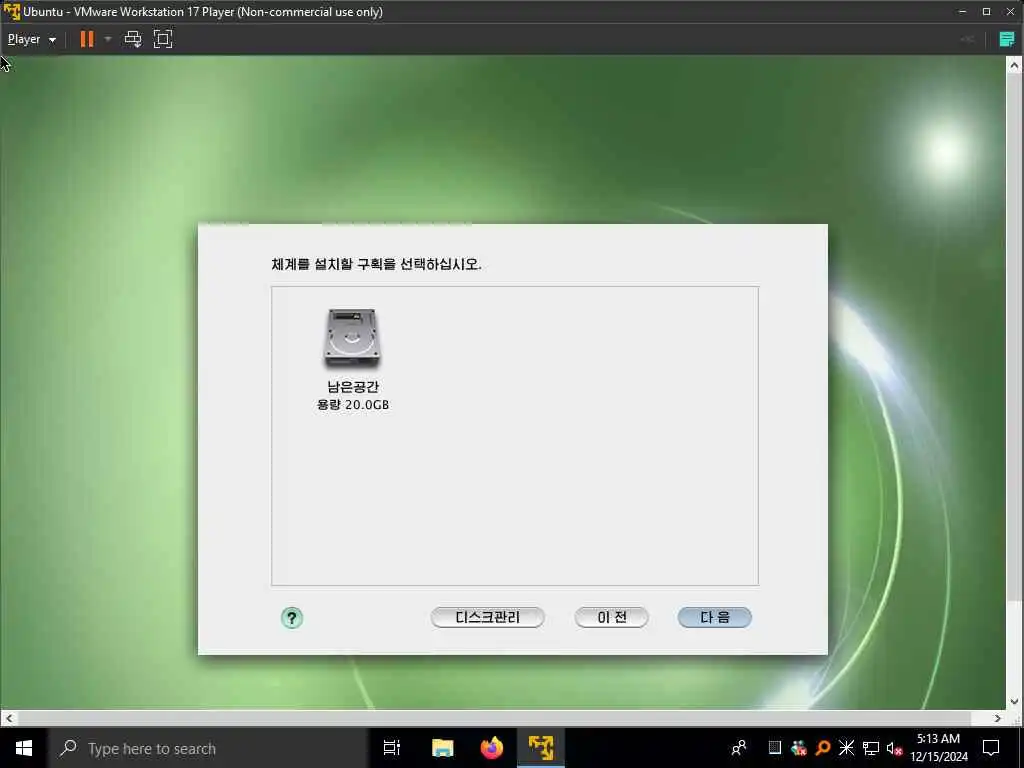Click the horizontal scrollbar right arrow
The height and width of the screenshot is (768, 1024).
(x=997, y=718)
